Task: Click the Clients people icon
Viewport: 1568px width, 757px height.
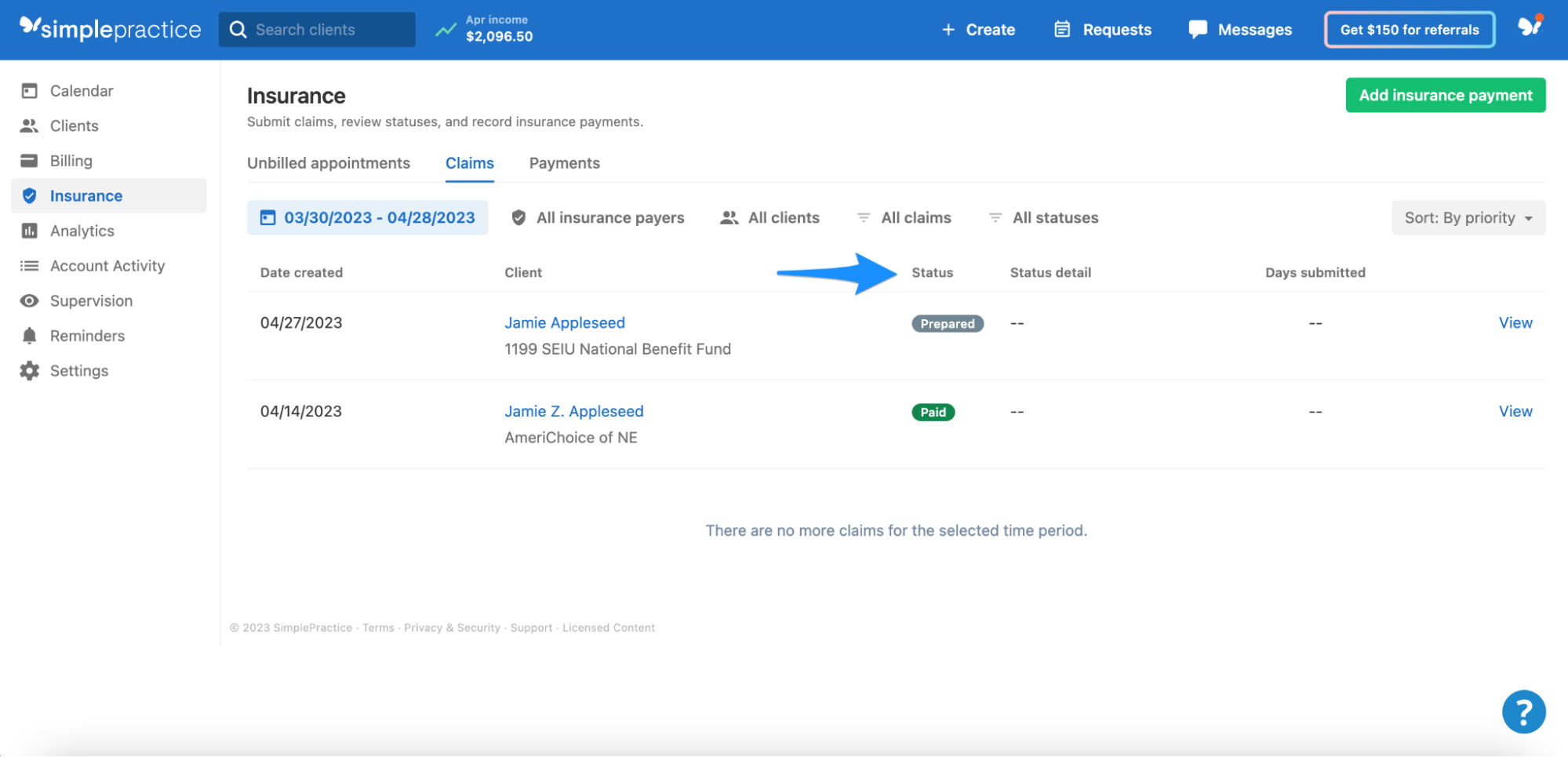Action: 30,126
